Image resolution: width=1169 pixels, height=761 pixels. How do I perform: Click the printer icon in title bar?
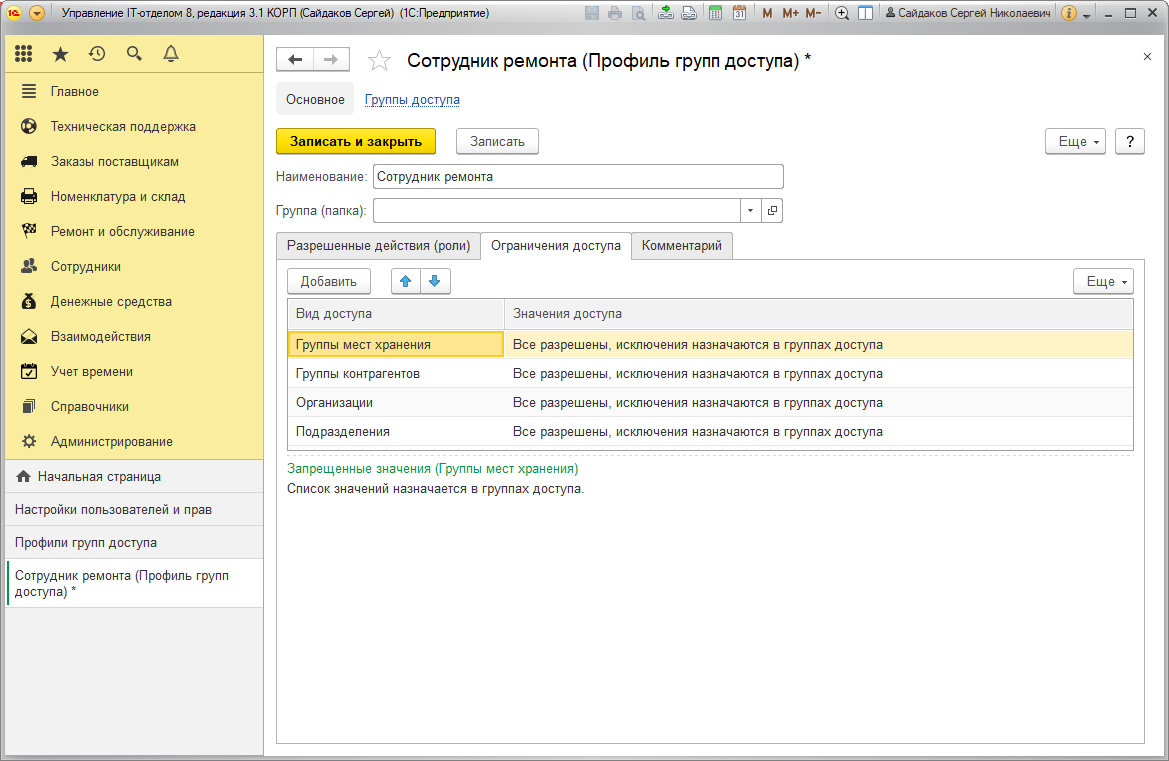pos(615,13)
